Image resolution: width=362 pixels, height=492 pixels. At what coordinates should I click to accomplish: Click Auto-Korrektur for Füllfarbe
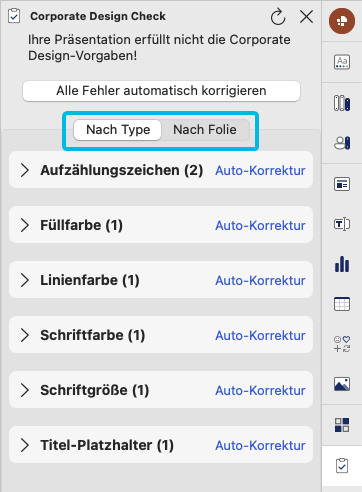click(x=260, y=226)
